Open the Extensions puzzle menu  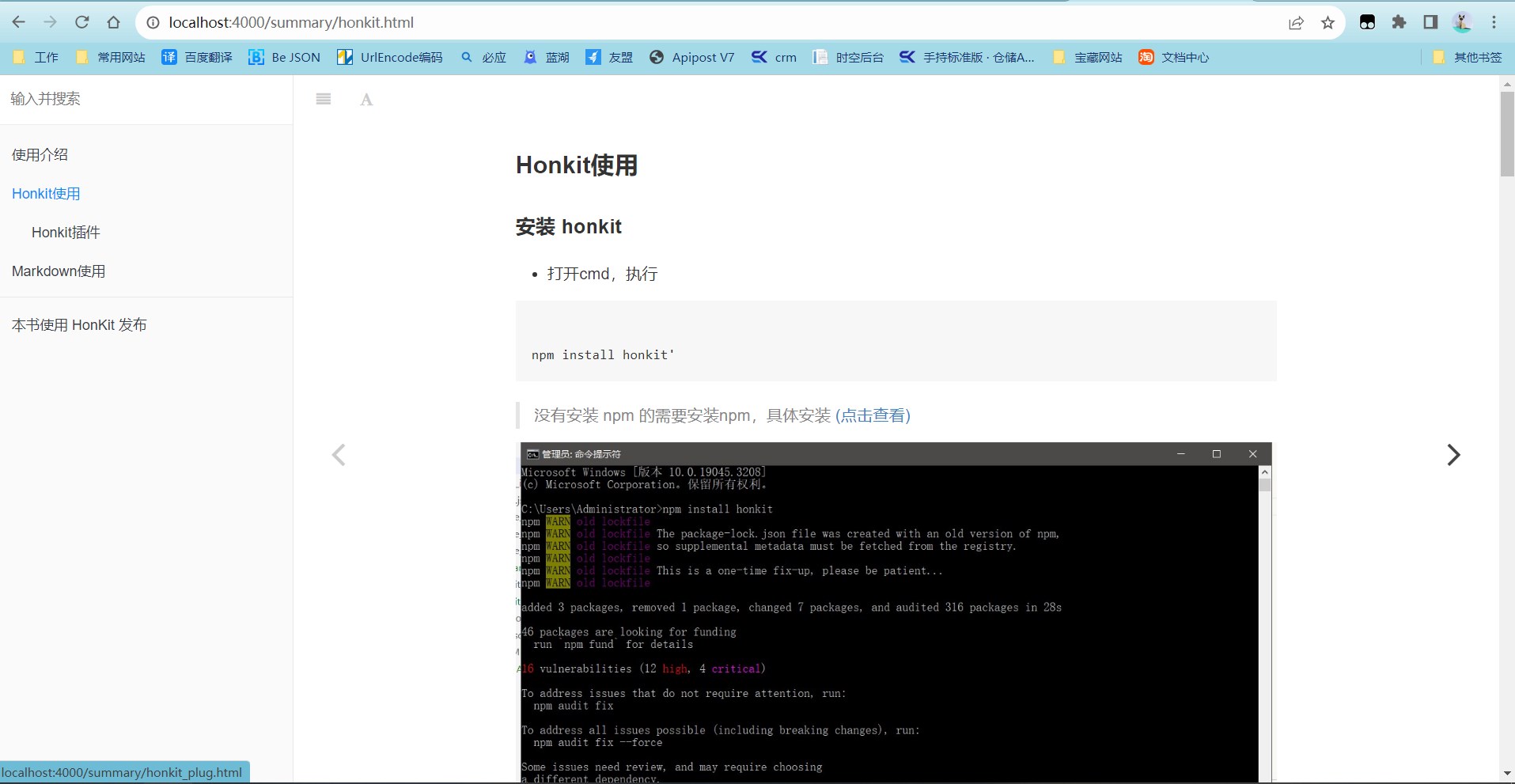(1399, 22)
